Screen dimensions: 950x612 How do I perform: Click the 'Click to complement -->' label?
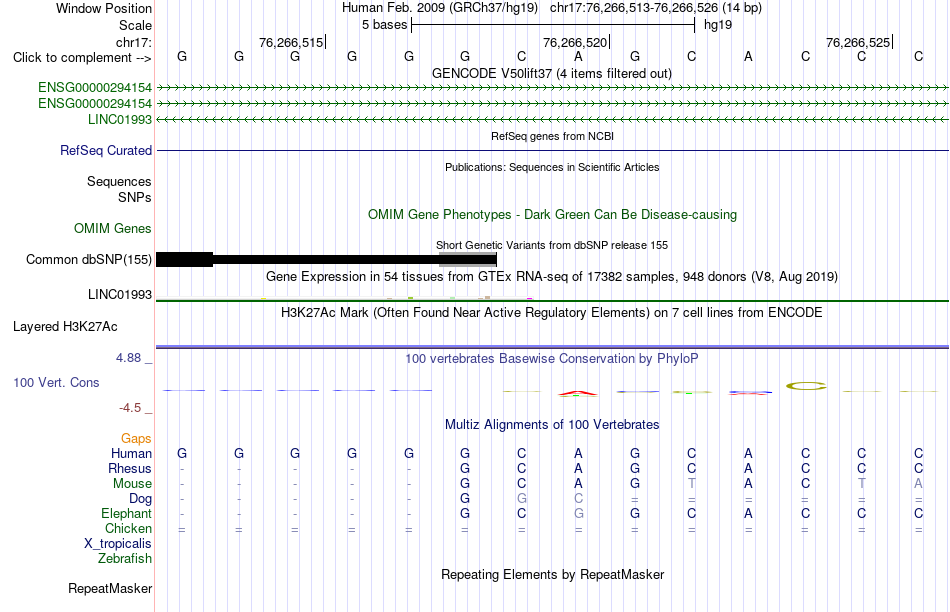(82, 58)
